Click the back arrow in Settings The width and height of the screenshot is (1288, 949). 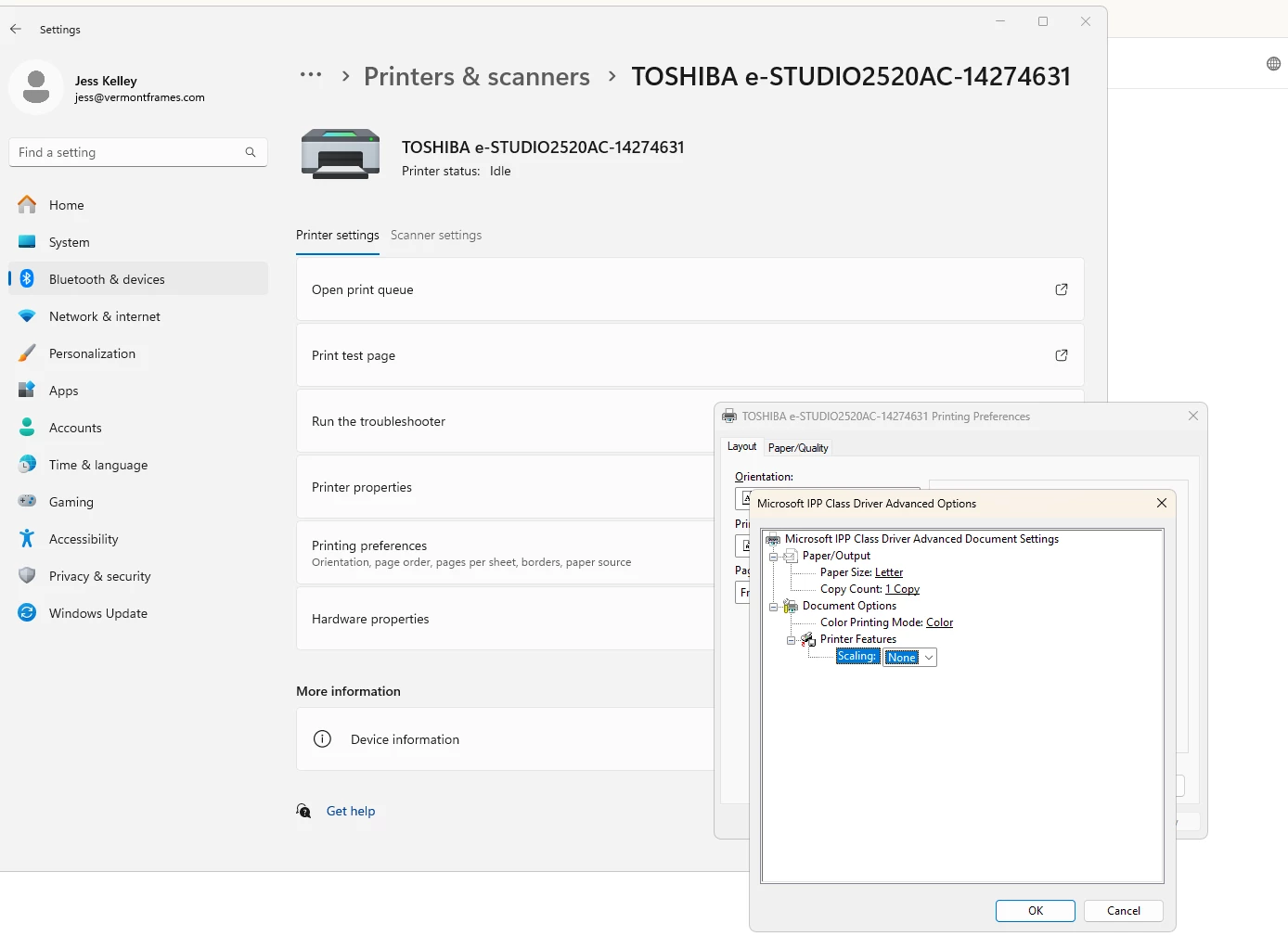pyautogui.click(x=16, y=29)
